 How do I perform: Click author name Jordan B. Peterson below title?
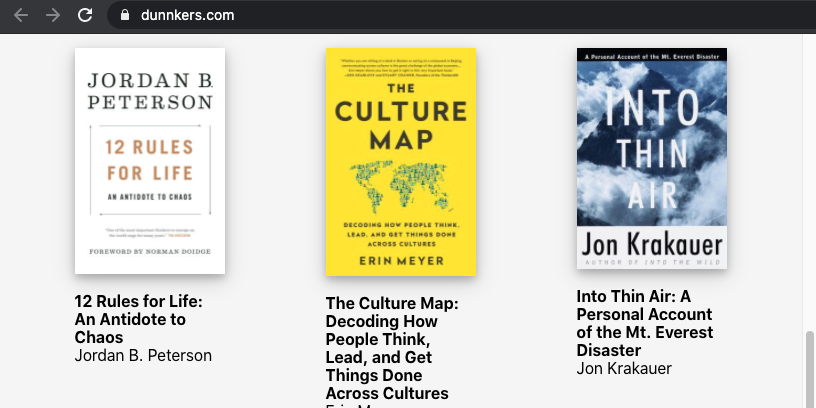[143, 355]
